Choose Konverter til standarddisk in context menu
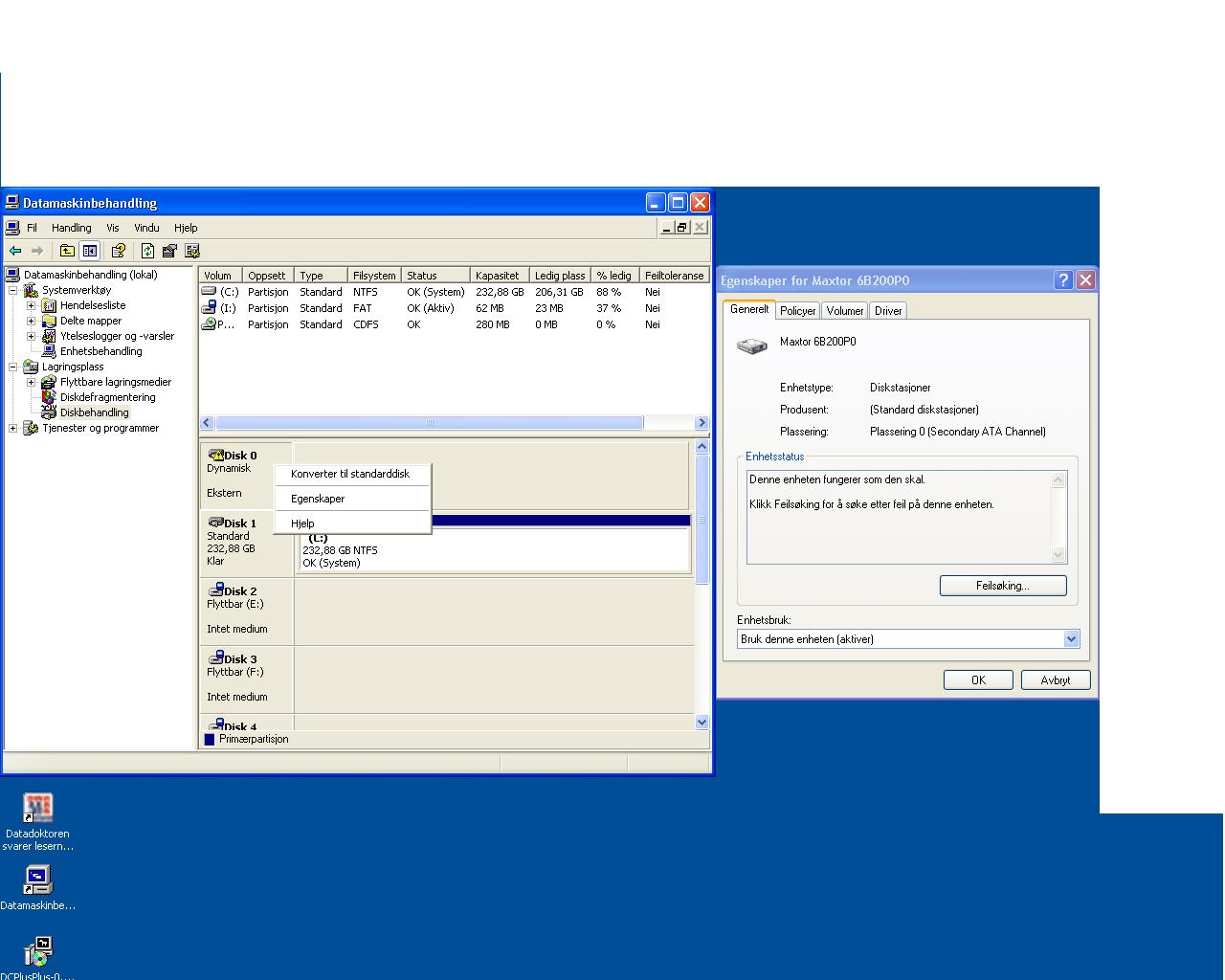 coord(350,474)
